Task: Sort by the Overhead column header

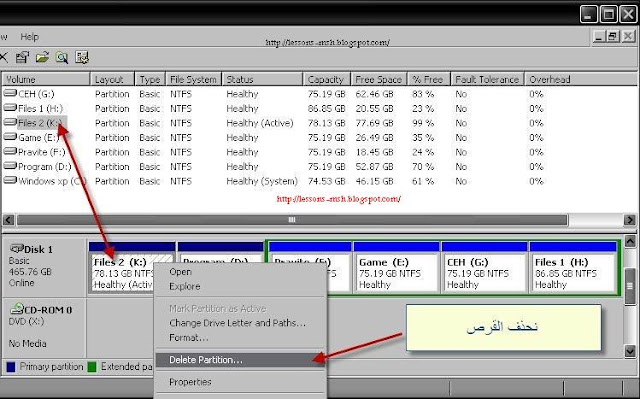Action: click(580, 79)
